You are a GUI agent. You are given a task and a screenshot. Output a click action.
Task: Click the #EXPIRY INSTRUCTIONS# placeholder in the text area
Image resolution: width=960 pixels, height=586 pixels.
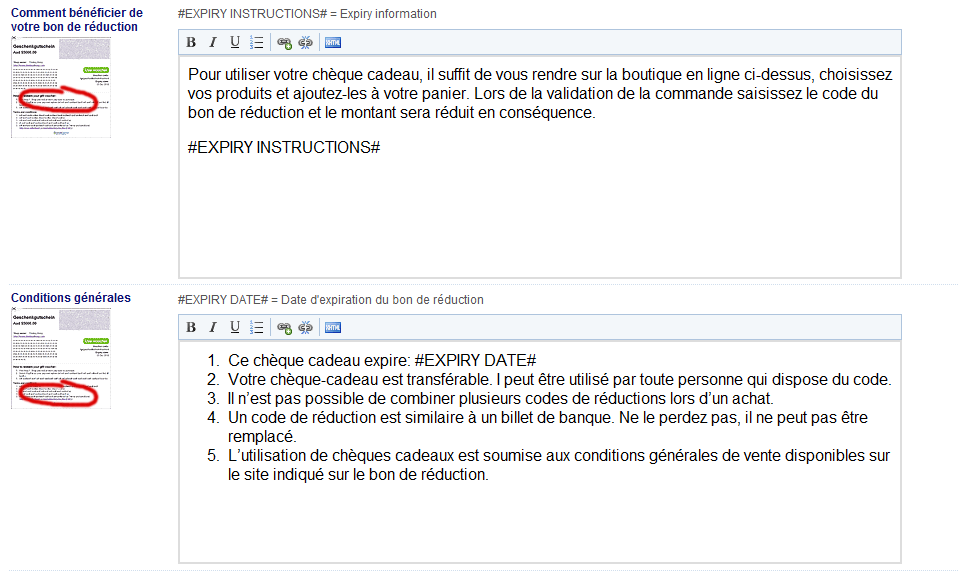point(284,147)
